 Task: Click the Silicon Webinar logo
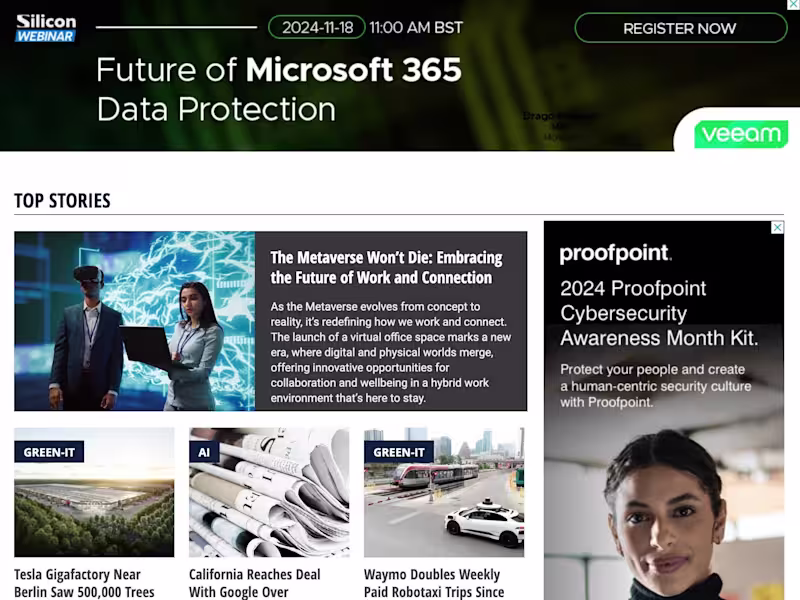(x=46, y=28)
